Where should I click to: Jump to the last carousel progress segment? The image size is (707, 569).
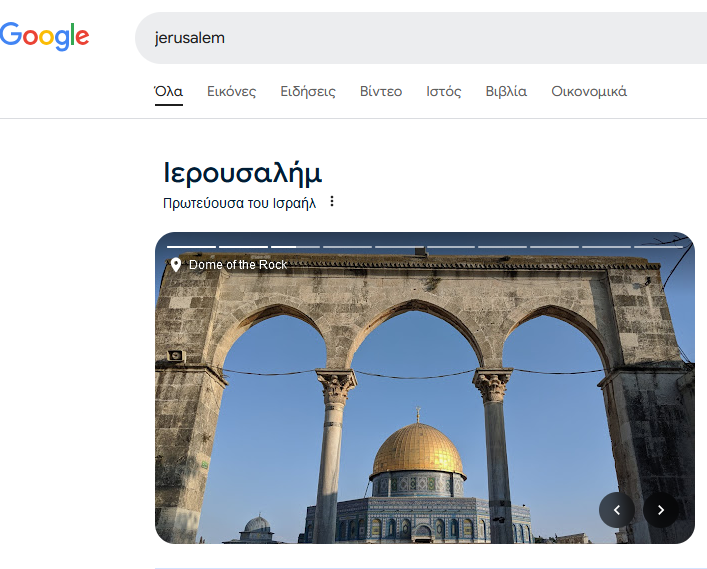pyautogui.click(x=658, y=247)
